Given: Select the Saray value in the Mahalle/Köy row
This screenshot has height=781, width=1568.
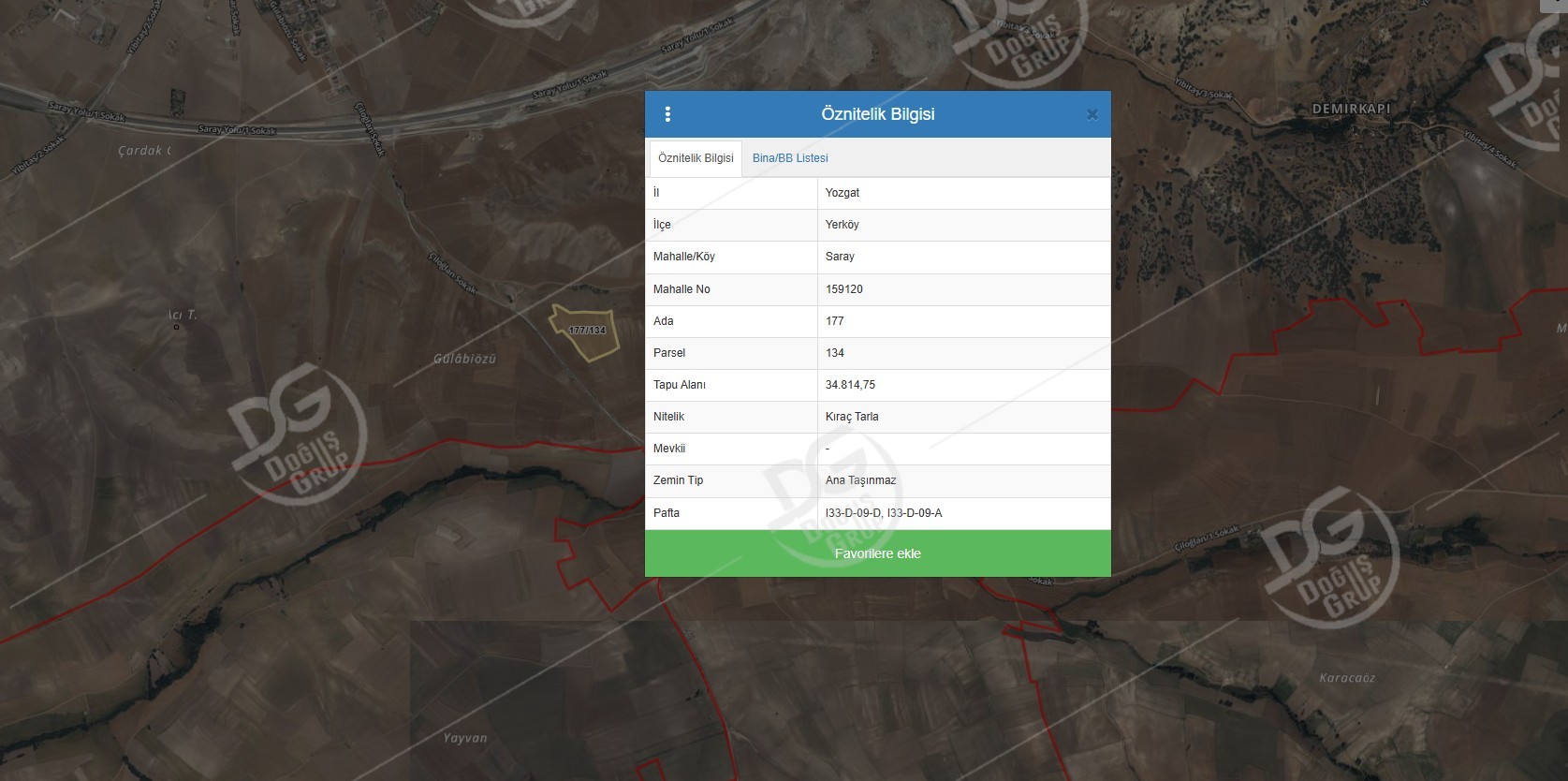Looking at the screenshot, I should 840,257.
